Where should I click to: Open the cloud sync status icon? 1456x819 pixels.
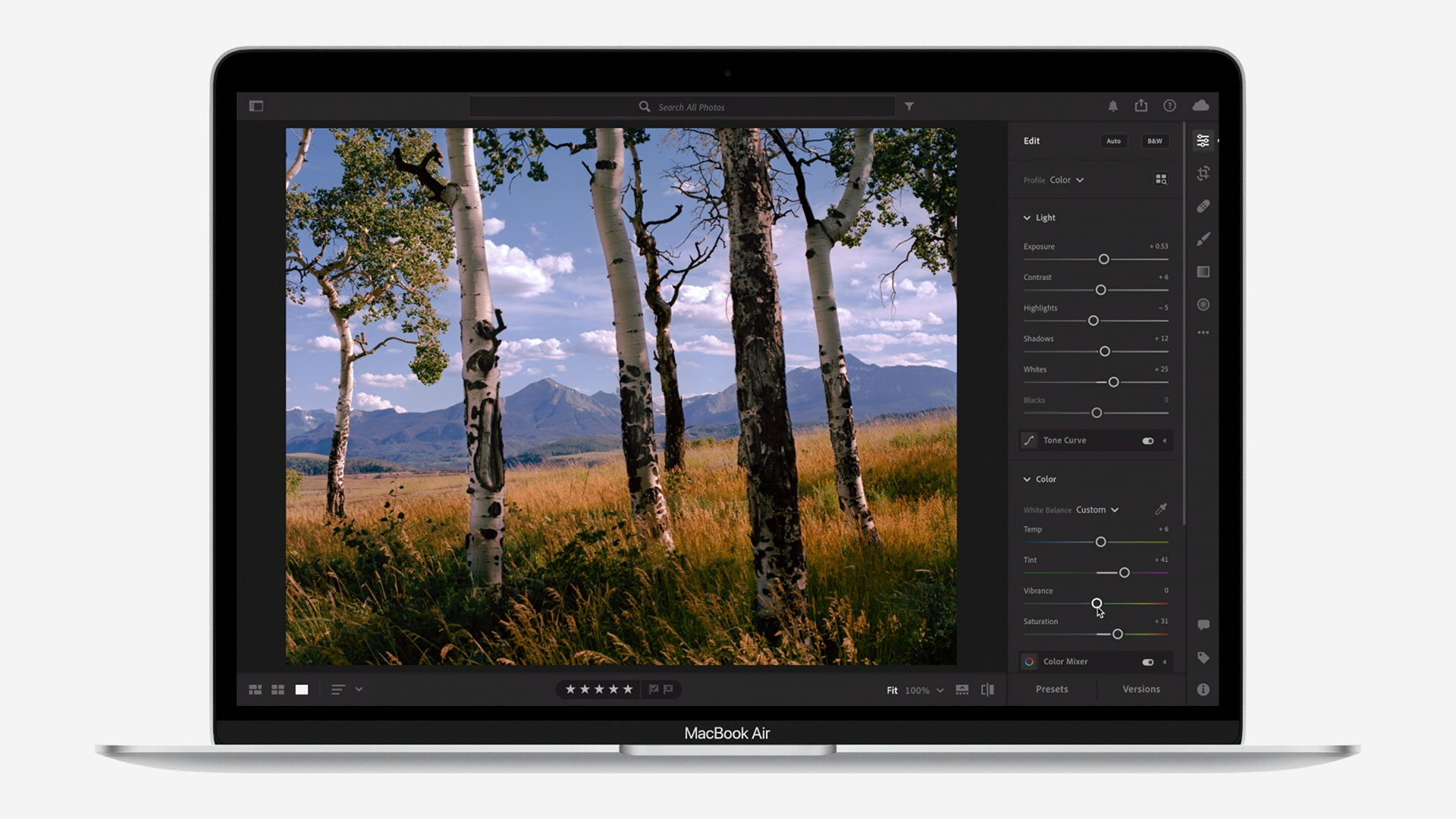tap(1200, 106)
